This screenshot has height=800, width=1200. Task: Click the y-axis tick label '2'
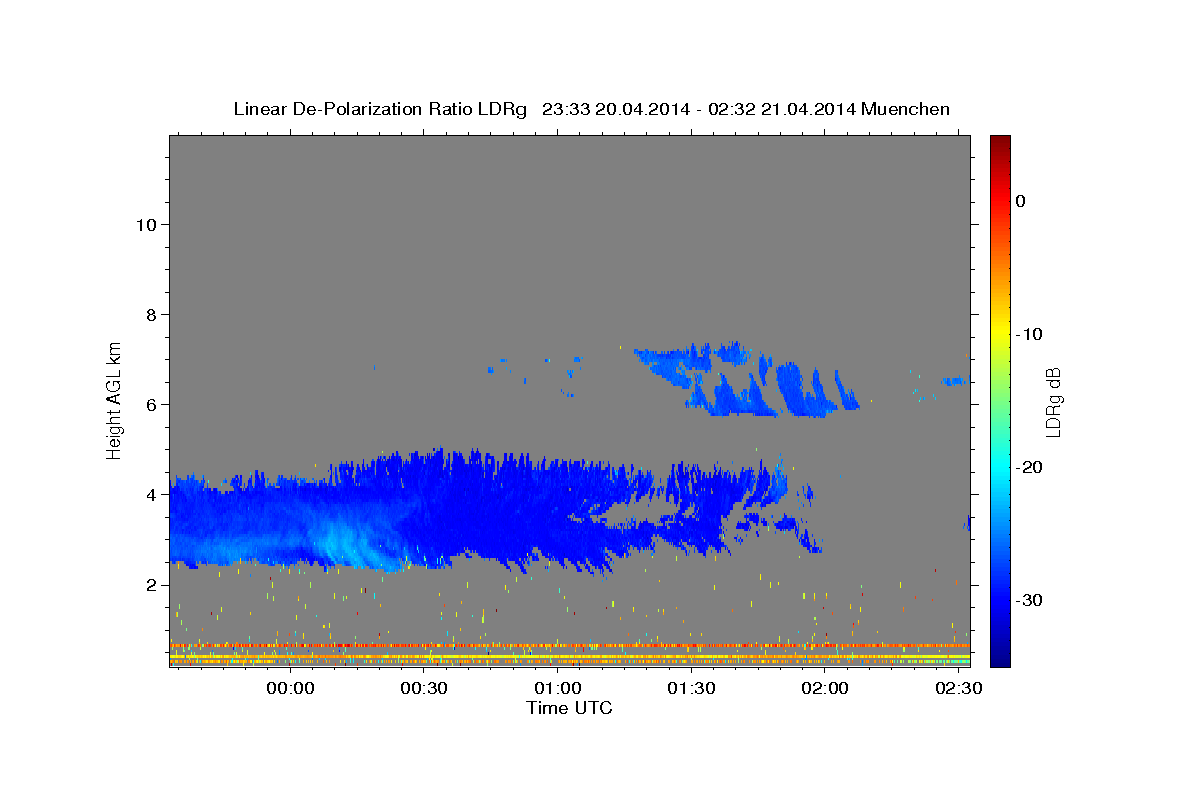tap(152, 584)
